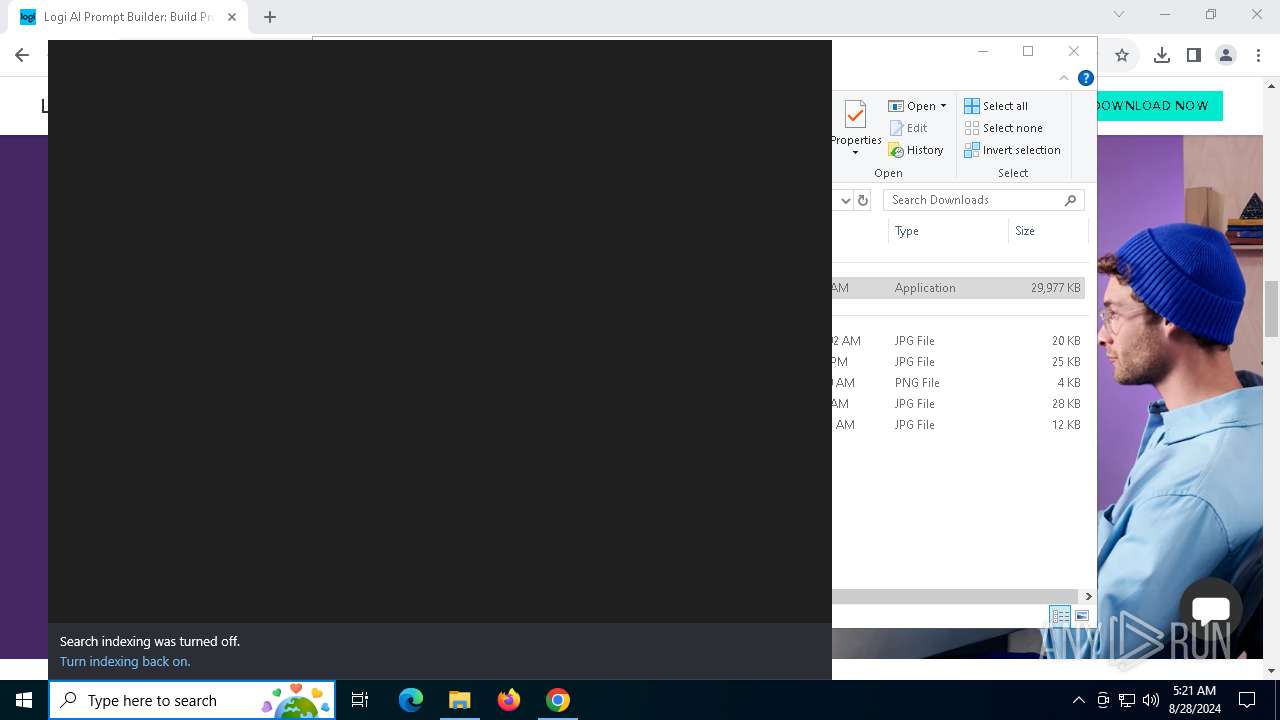Viewport: 1280px width, 720px height.
Task: Select the JPG File row of 12 KB
Action: (x=959, y=425)
